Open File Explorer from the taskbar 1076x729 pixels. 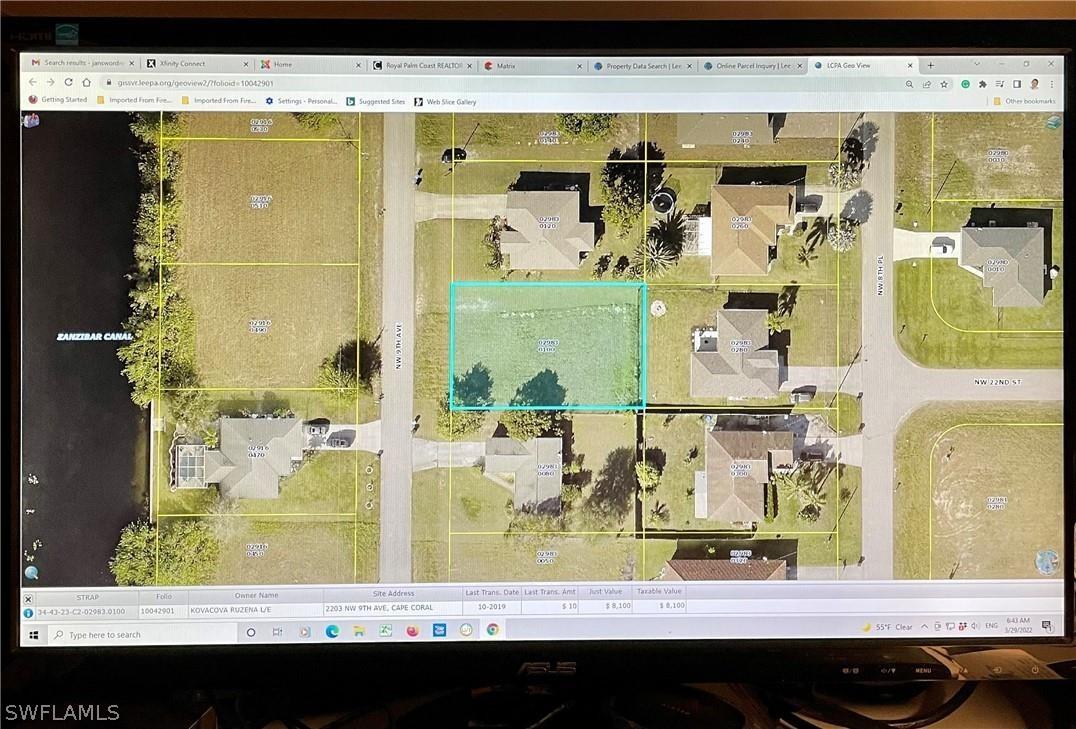(358, 632)
